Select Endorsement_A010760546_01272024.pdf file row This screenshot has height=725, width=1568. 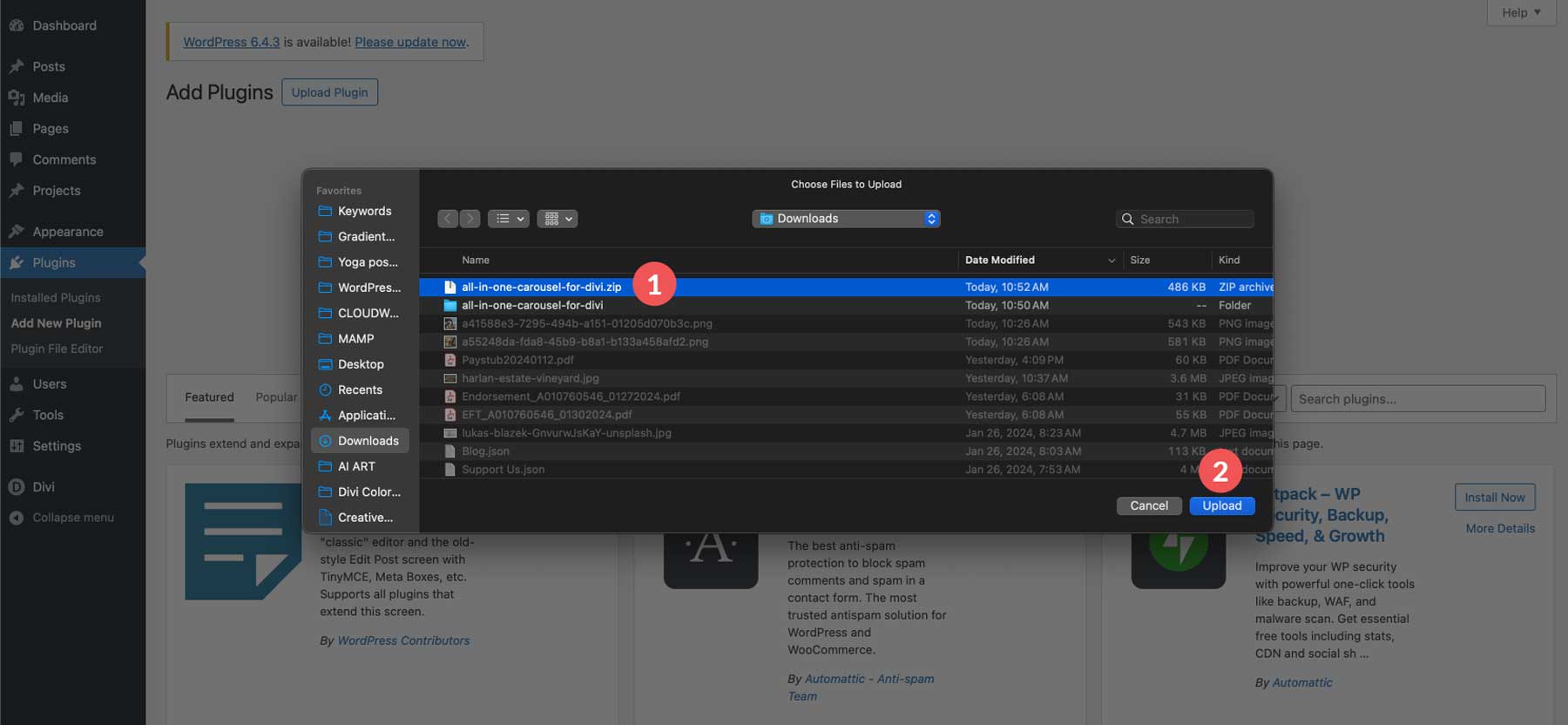pyautogui.click(x=846, y=396)
